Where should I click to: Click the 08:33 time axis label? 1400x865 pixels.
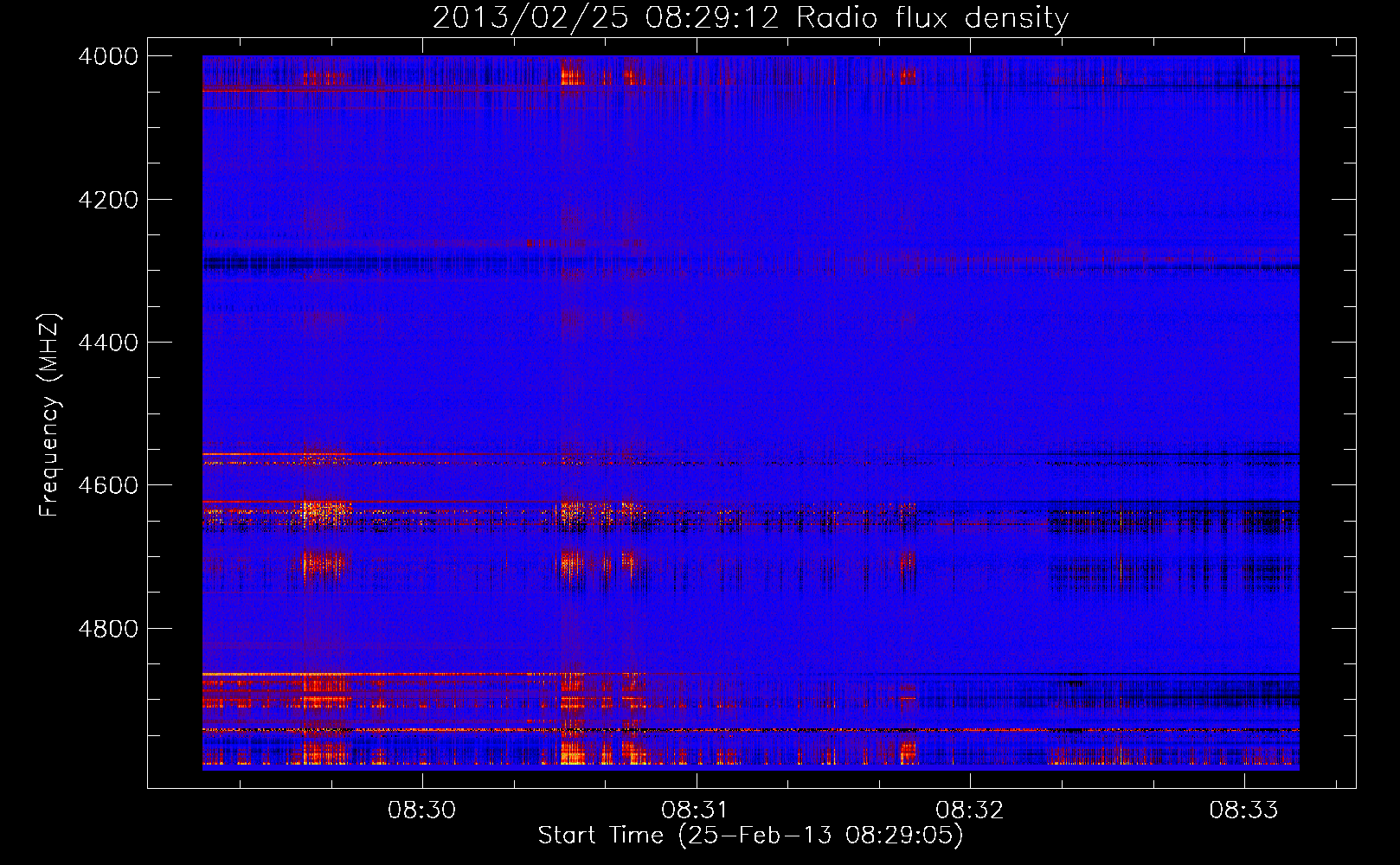(x=1243, y=811)
